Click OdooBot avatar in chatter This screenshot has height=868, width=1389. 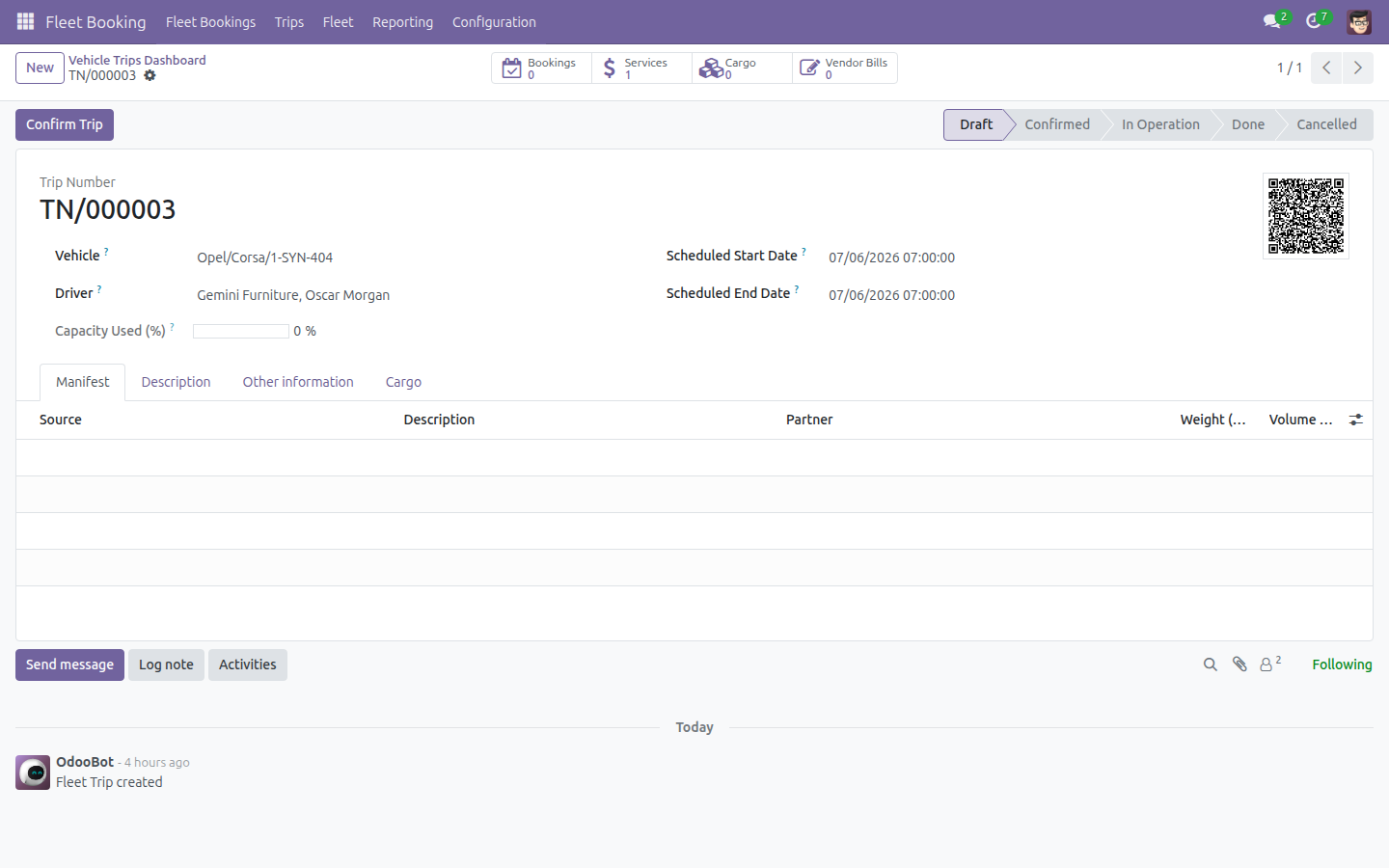[x=33, y=773]
